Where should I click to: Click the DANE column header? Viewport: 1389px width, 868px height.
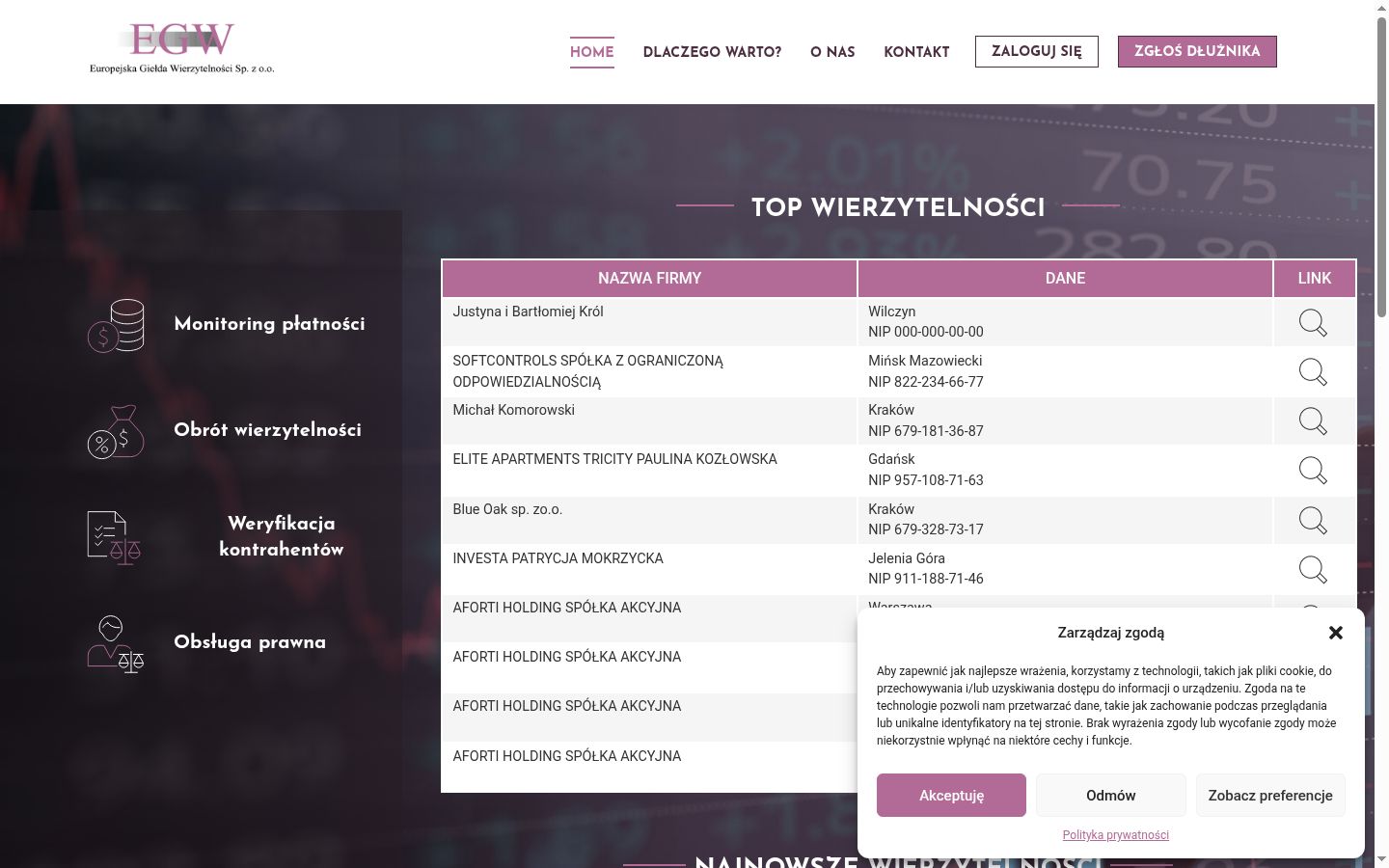point(1065,278)
